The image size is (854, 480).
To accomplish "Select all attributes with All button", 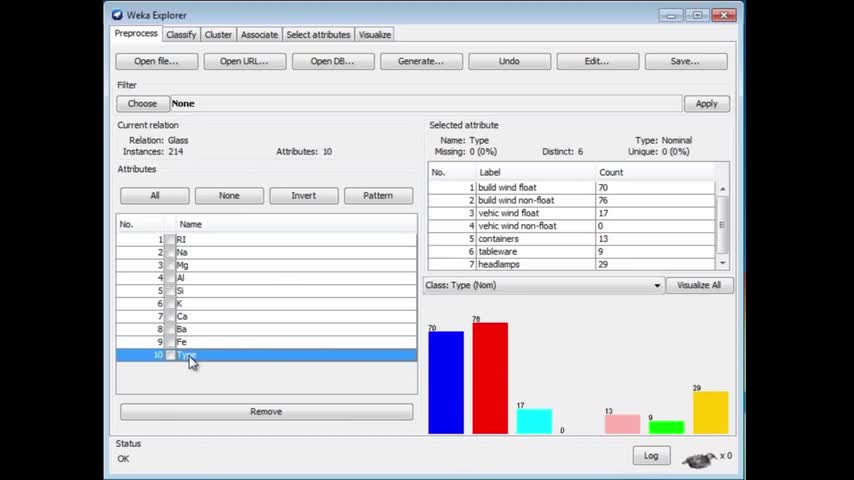I will coord(155,196).
